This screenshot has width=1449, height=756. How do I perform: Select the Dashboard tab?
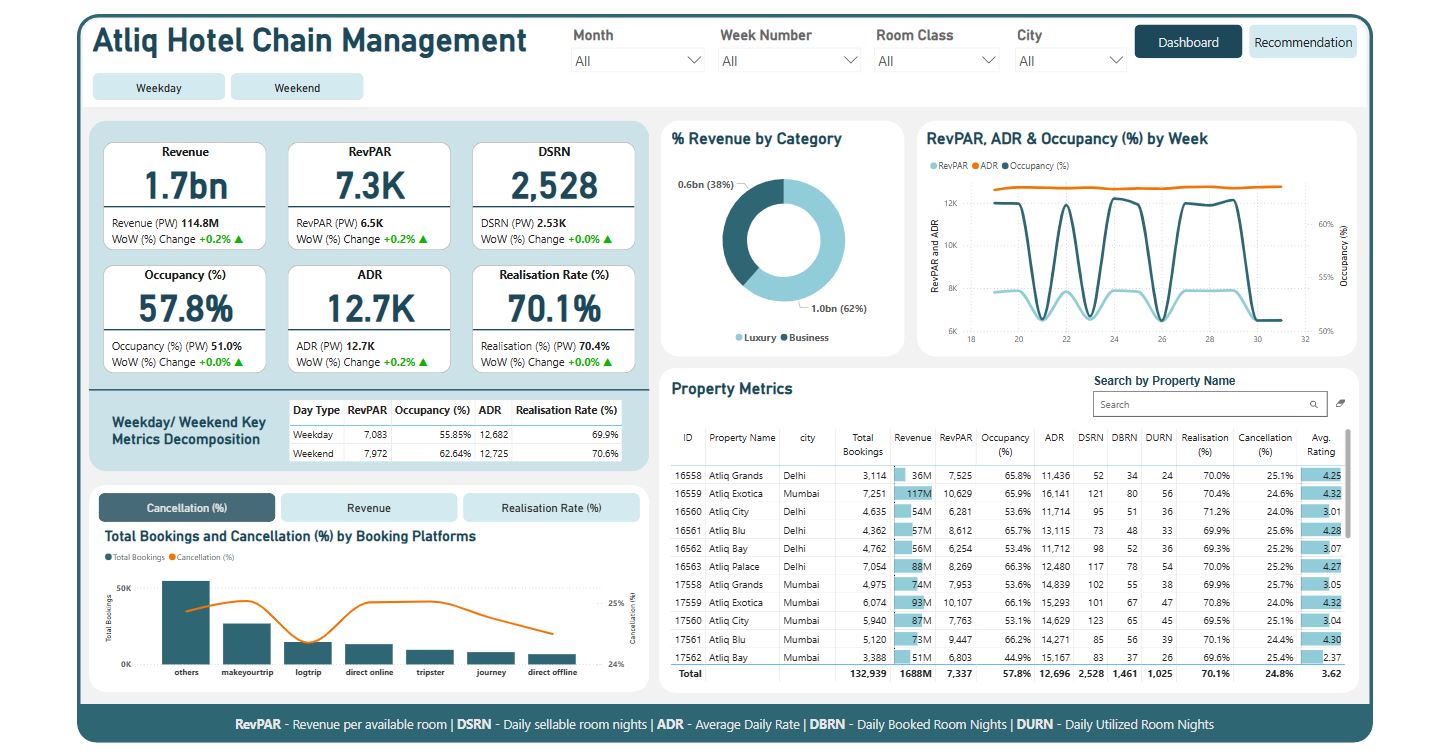(1188, 42)
